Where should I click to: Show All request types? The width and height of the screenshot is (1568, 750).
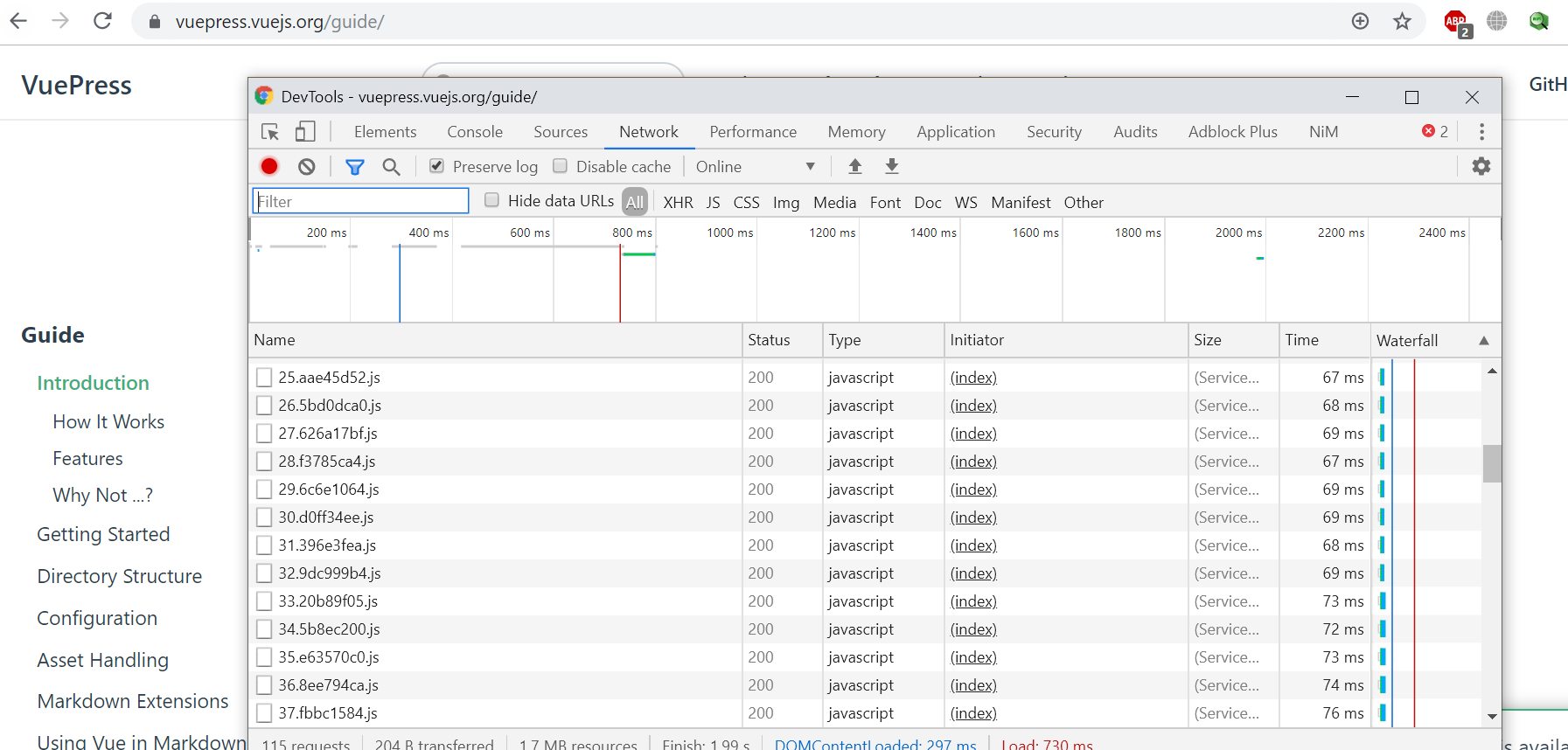(635, 203)
